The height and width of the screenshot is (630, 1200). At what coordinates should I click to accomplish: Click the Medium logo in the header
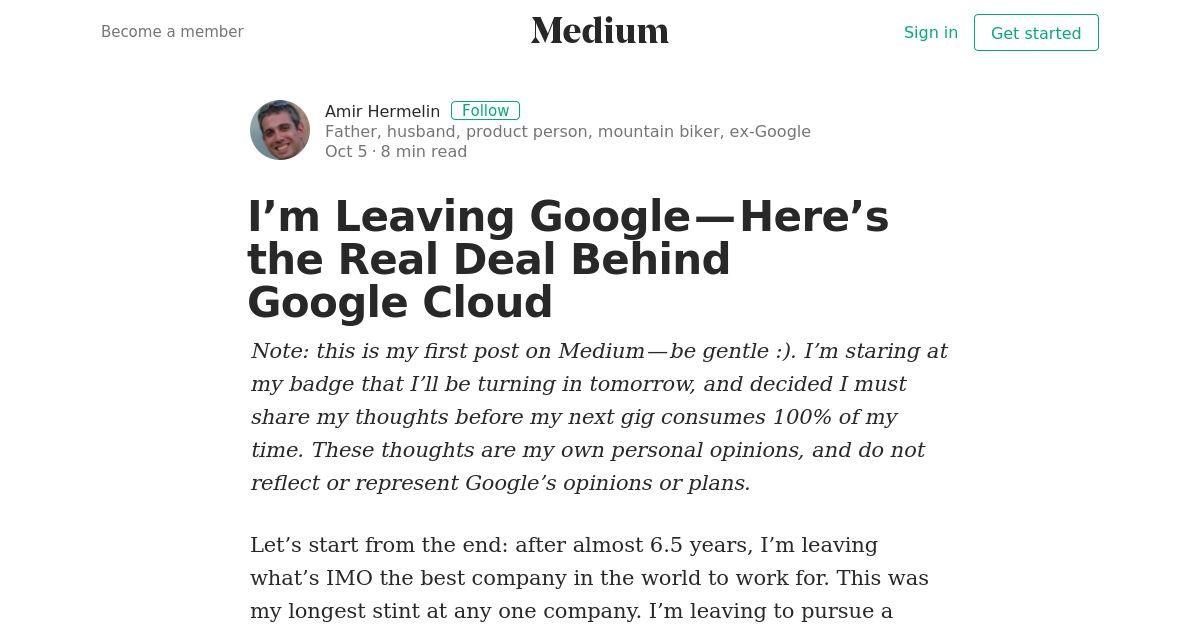[600, 31]
